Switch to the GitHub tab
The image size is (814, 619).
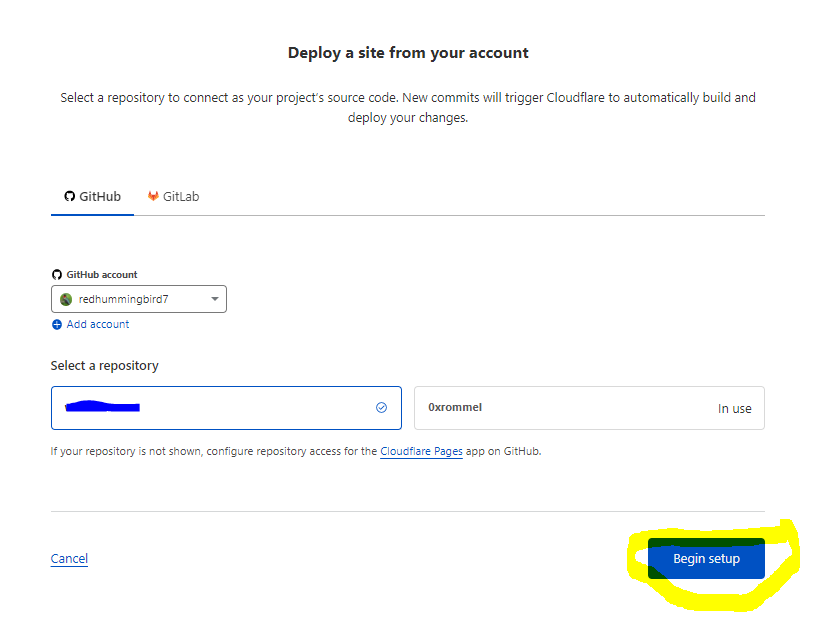coord(92,197)
